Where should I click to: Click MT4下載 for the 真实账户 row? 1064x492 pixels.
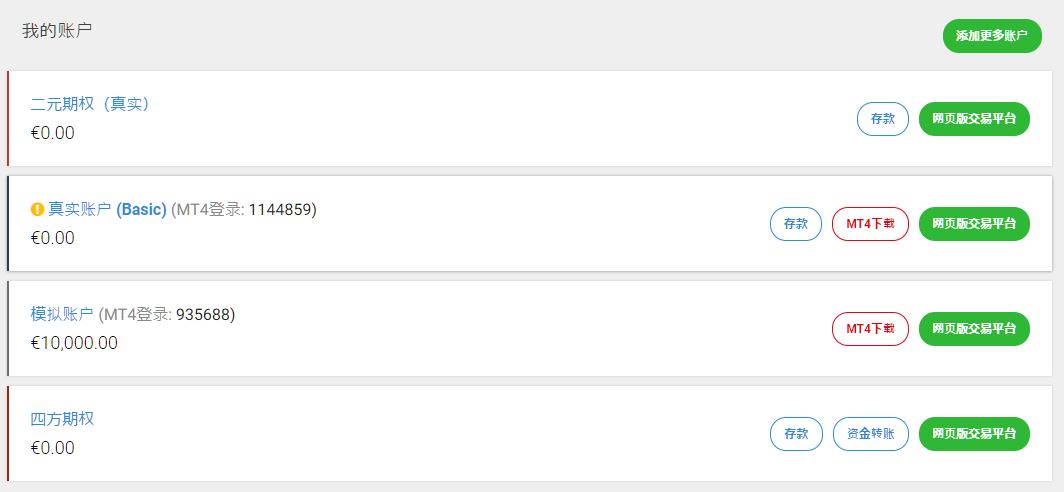[870, 224]
